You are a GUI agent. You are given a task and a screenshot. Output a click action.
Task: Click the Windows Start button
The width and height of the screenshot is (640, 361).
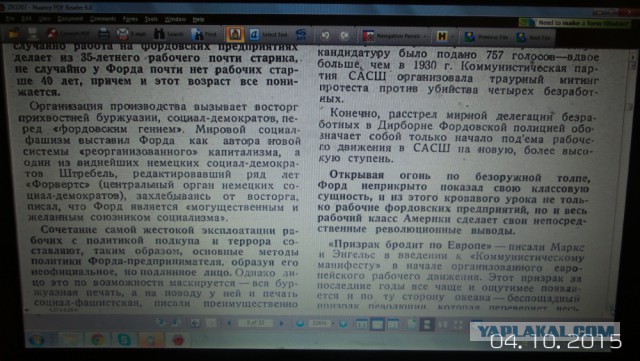pyautogui.click(x=37, y=340)
